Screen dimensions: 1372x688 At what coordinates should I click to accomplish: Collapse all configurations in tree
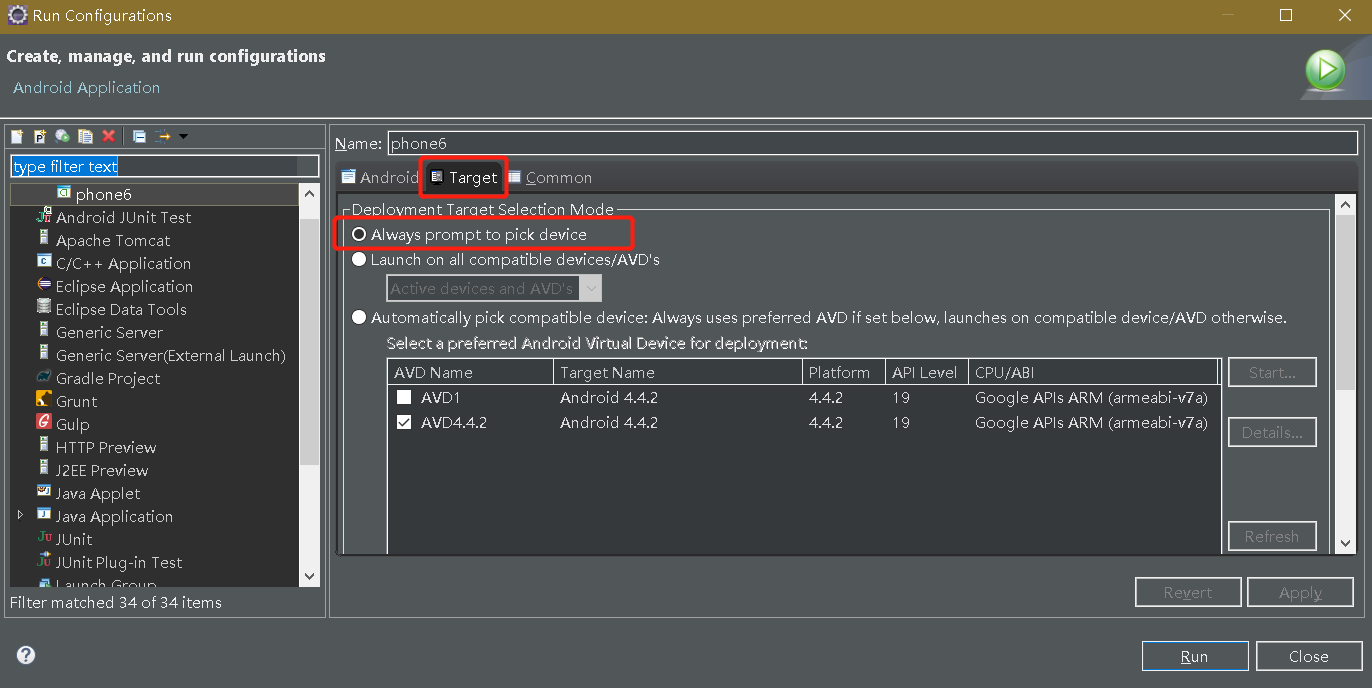tap(140, 136)
